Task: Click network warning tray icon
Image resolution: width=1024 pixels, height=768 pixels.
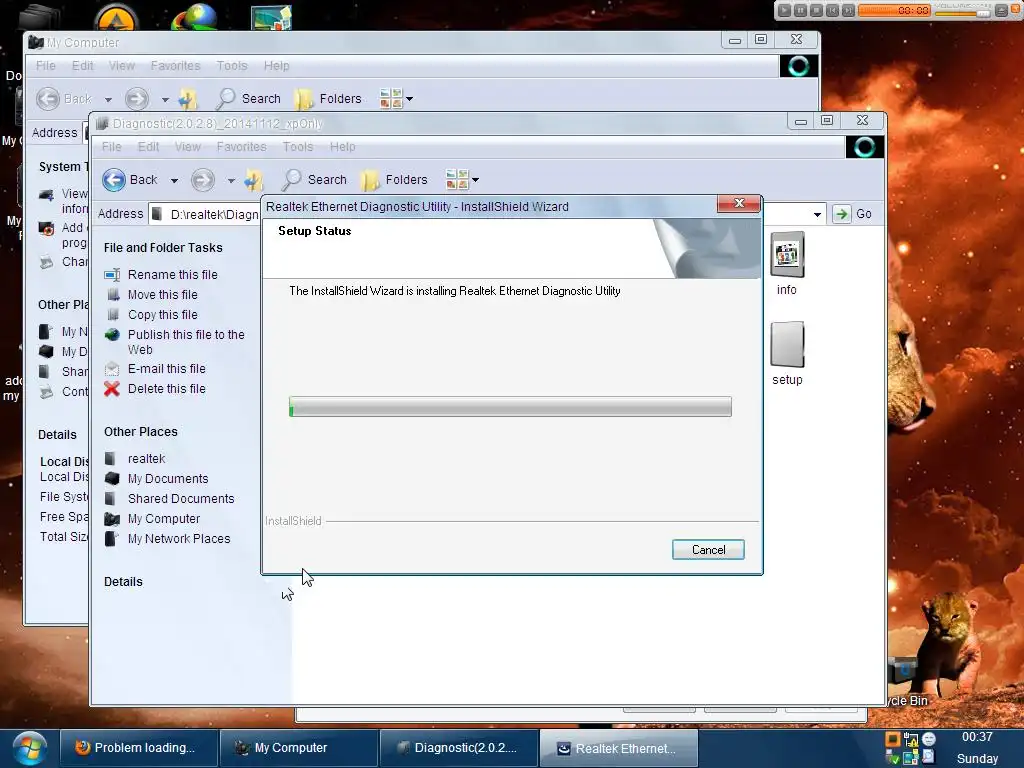Action: pyautogui.click(x=910, y=739)
